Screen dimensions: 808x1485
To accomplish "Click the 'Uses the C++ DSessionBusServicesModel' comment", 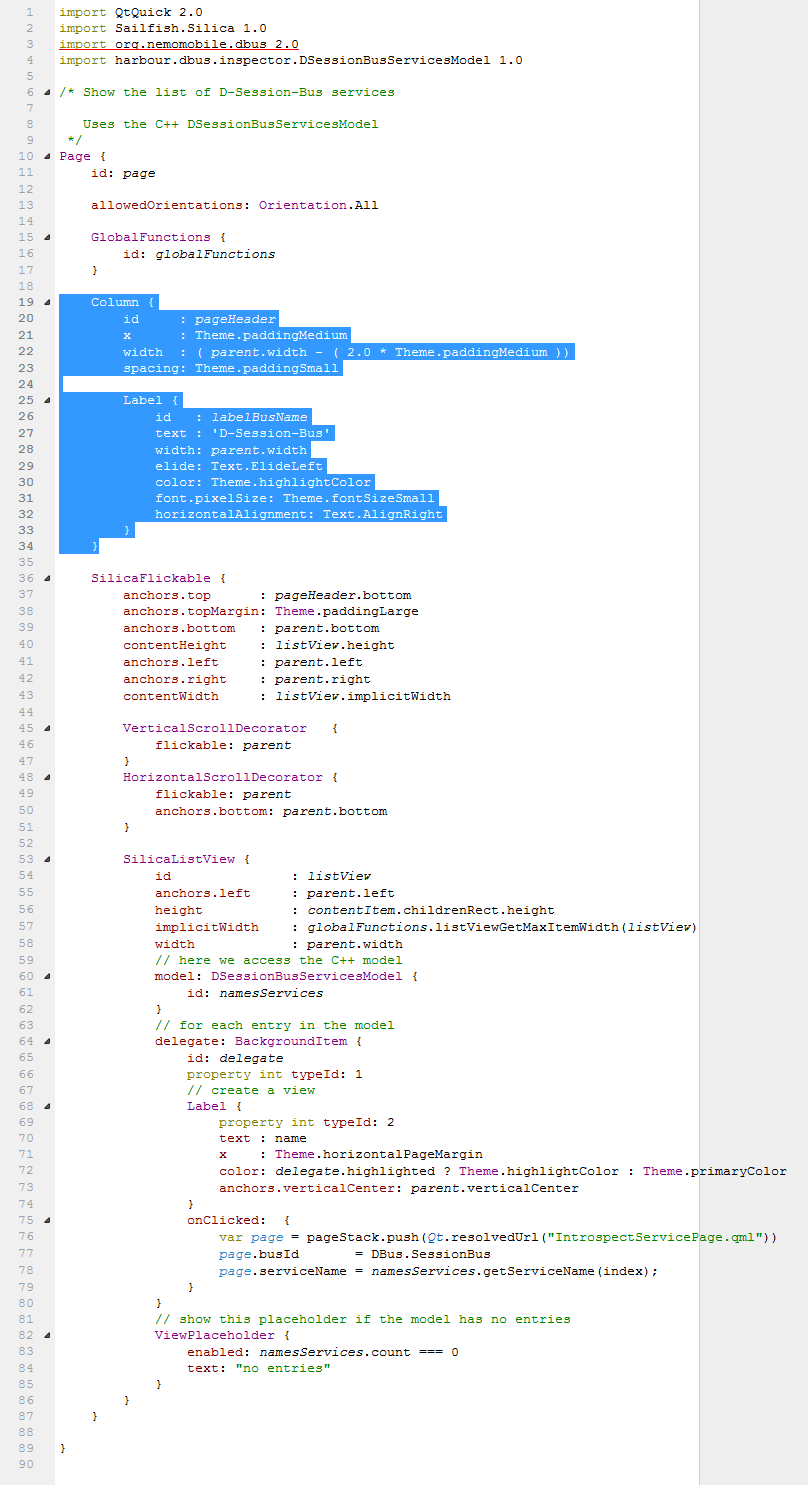I will [x=231, y=124].
